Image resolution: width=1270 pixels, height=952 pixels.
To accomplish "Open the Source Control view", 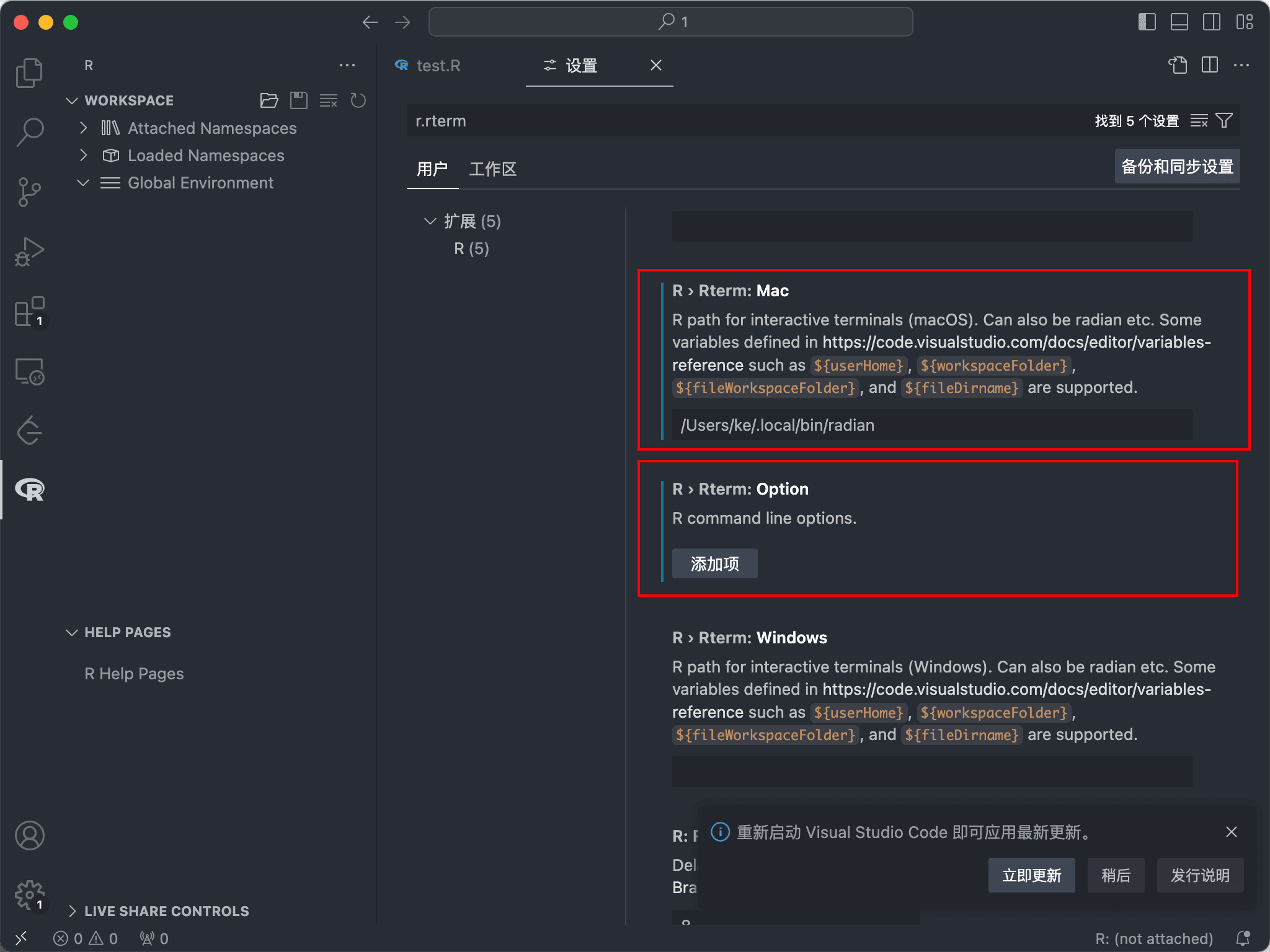I will pos(29,192).
